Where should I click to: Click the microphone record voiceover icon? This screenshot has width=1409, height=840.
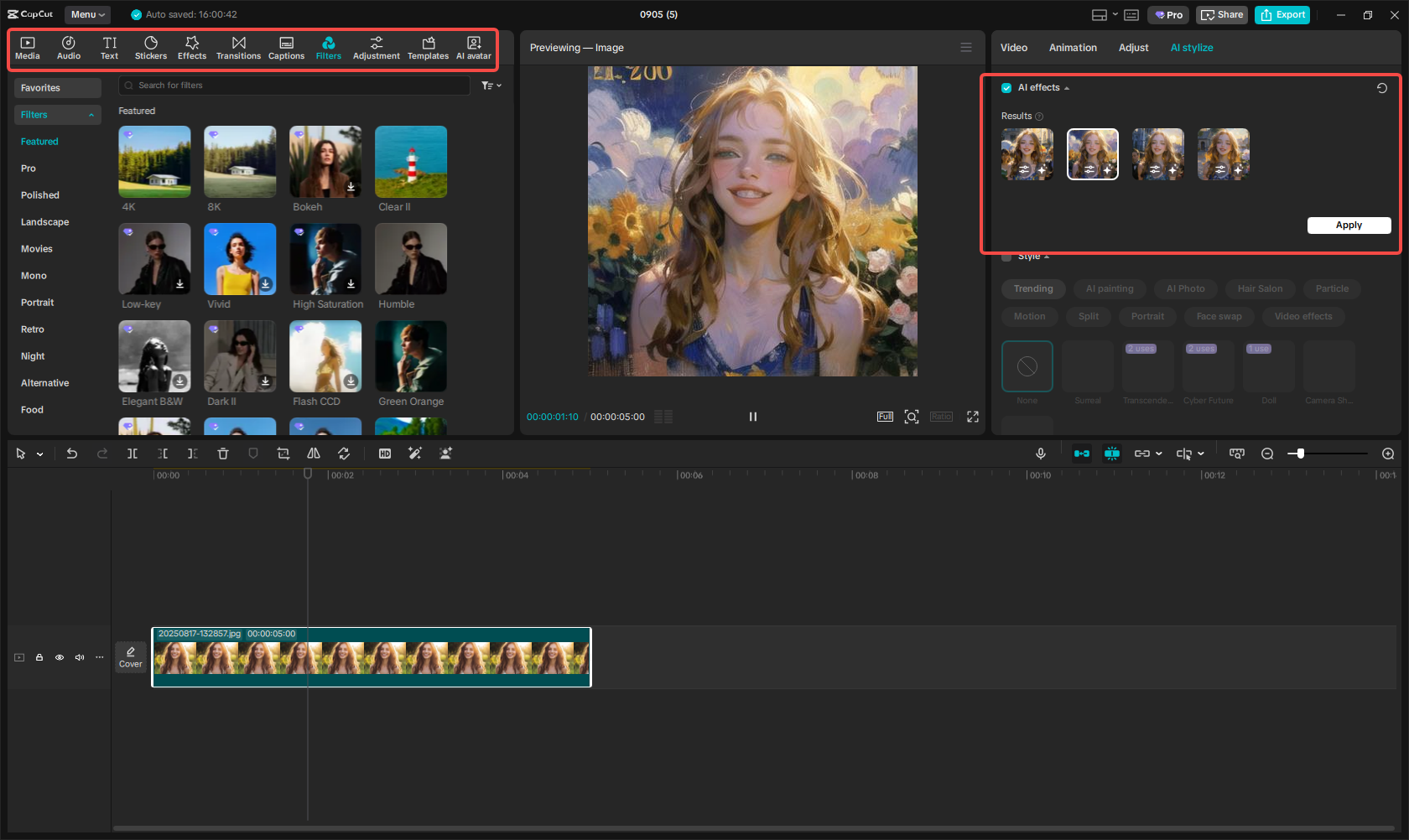1040,454
